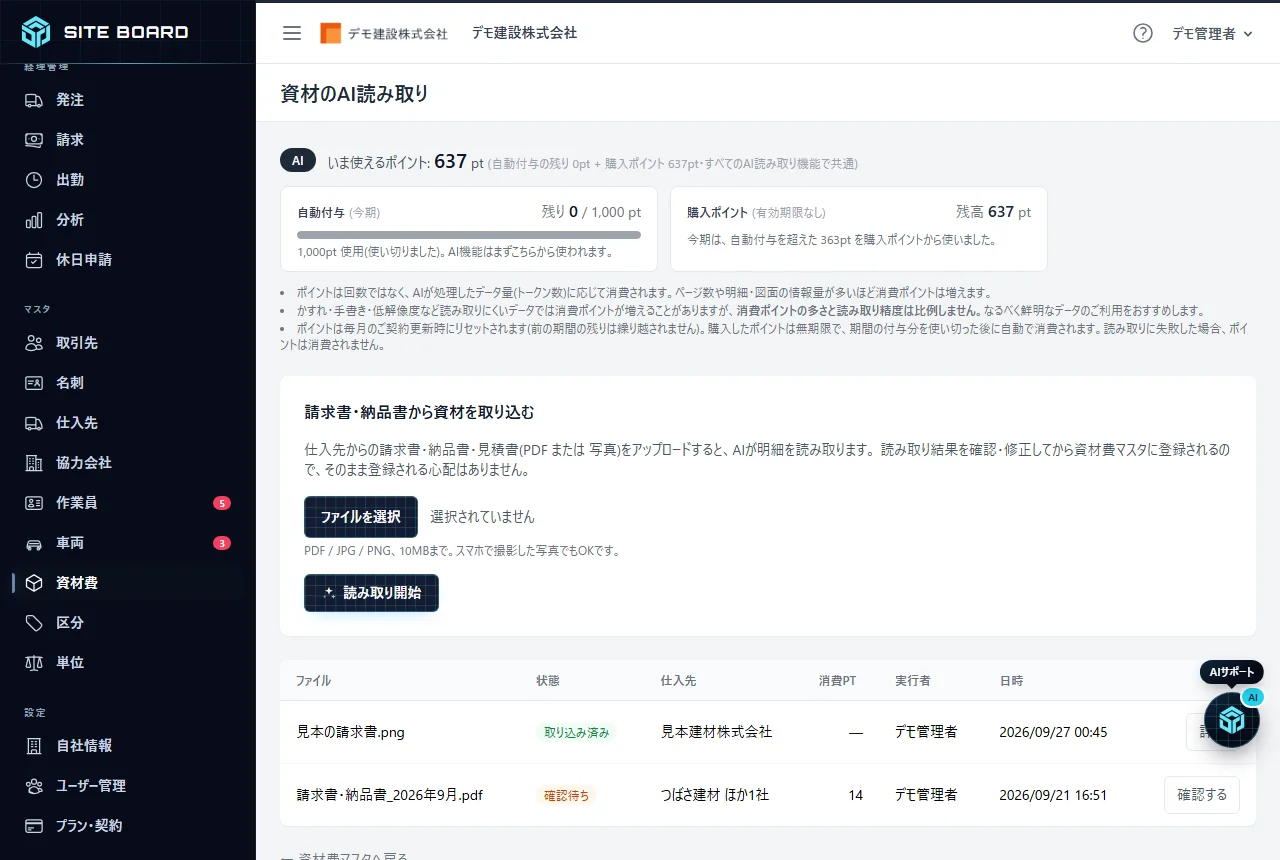This screenshot has width=1280, height=860.
Task: Click the 選択されていません file field text
Action: (482, 517)
